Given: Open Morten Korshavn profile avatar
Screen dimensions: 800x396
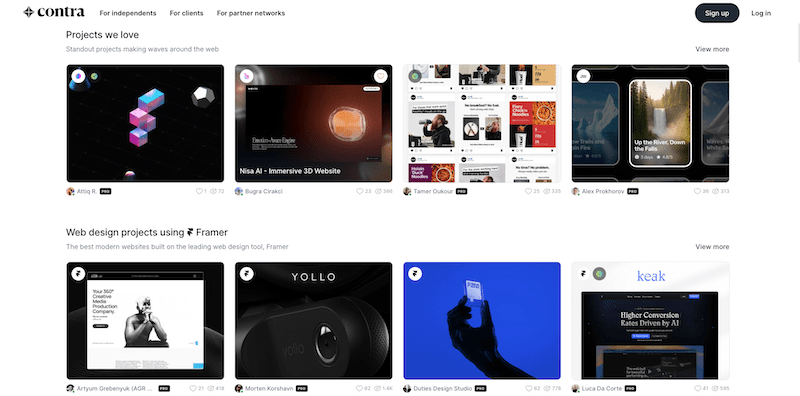Looking at the screenshot, I should coord(239,389).
